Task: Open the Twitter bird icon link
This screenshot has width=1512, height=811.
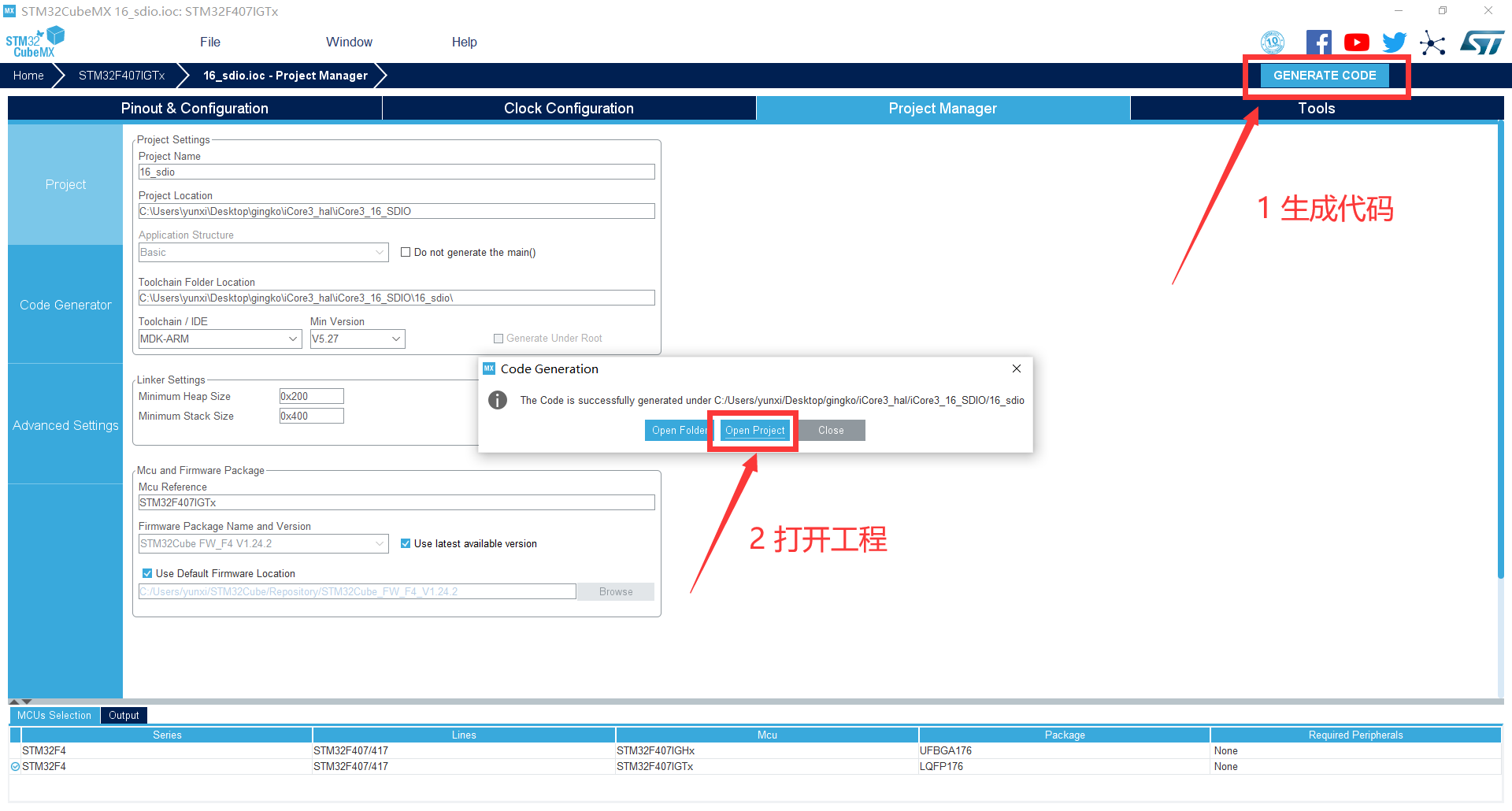Action: pos(1394,43)
